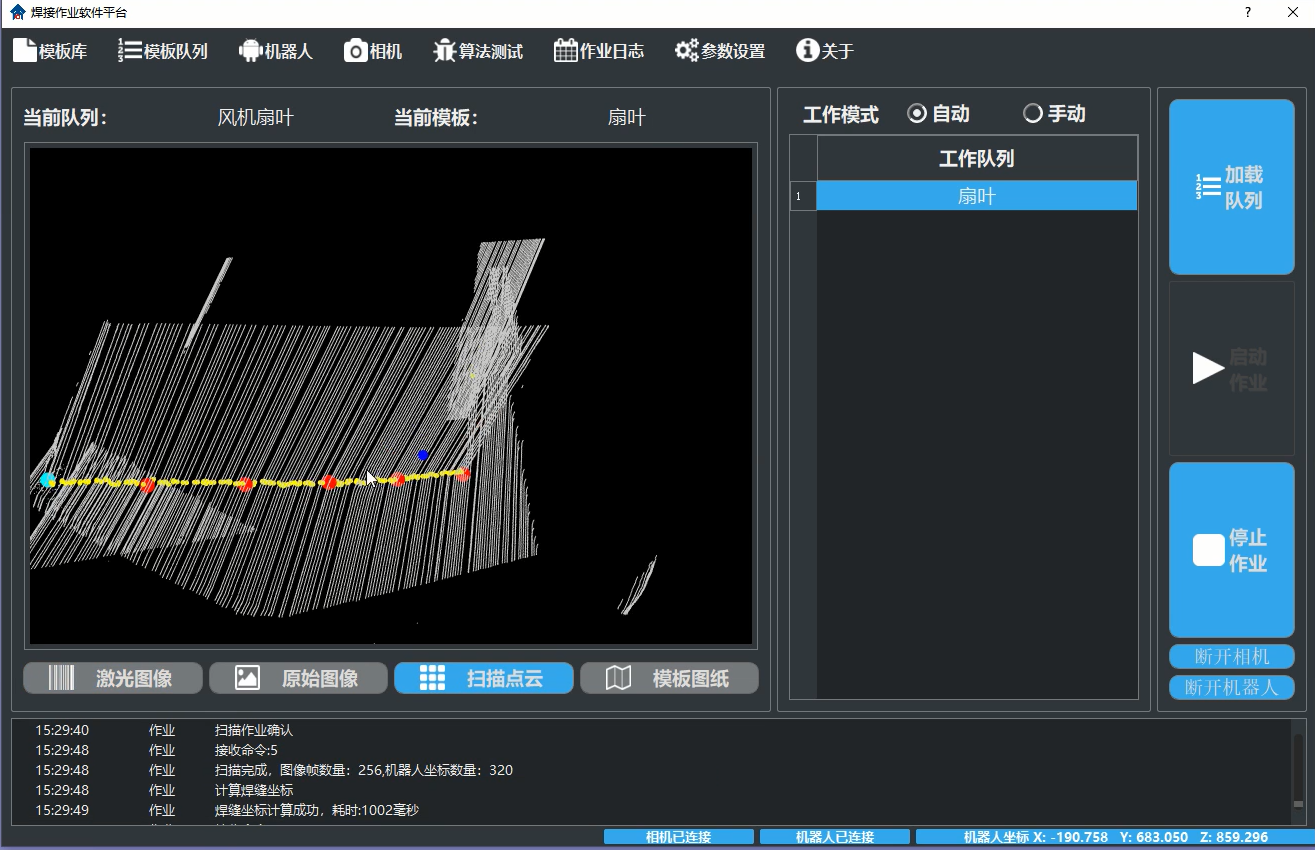Screen dimensions: 1315x850
Task: Click the 关于 about info icon
Action: [807, 51]
